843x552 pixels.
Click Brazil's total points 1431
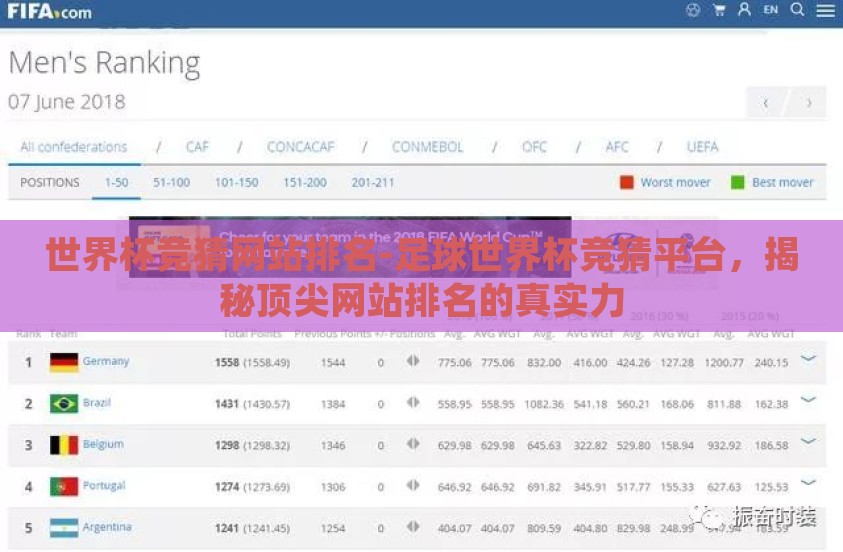227,404
